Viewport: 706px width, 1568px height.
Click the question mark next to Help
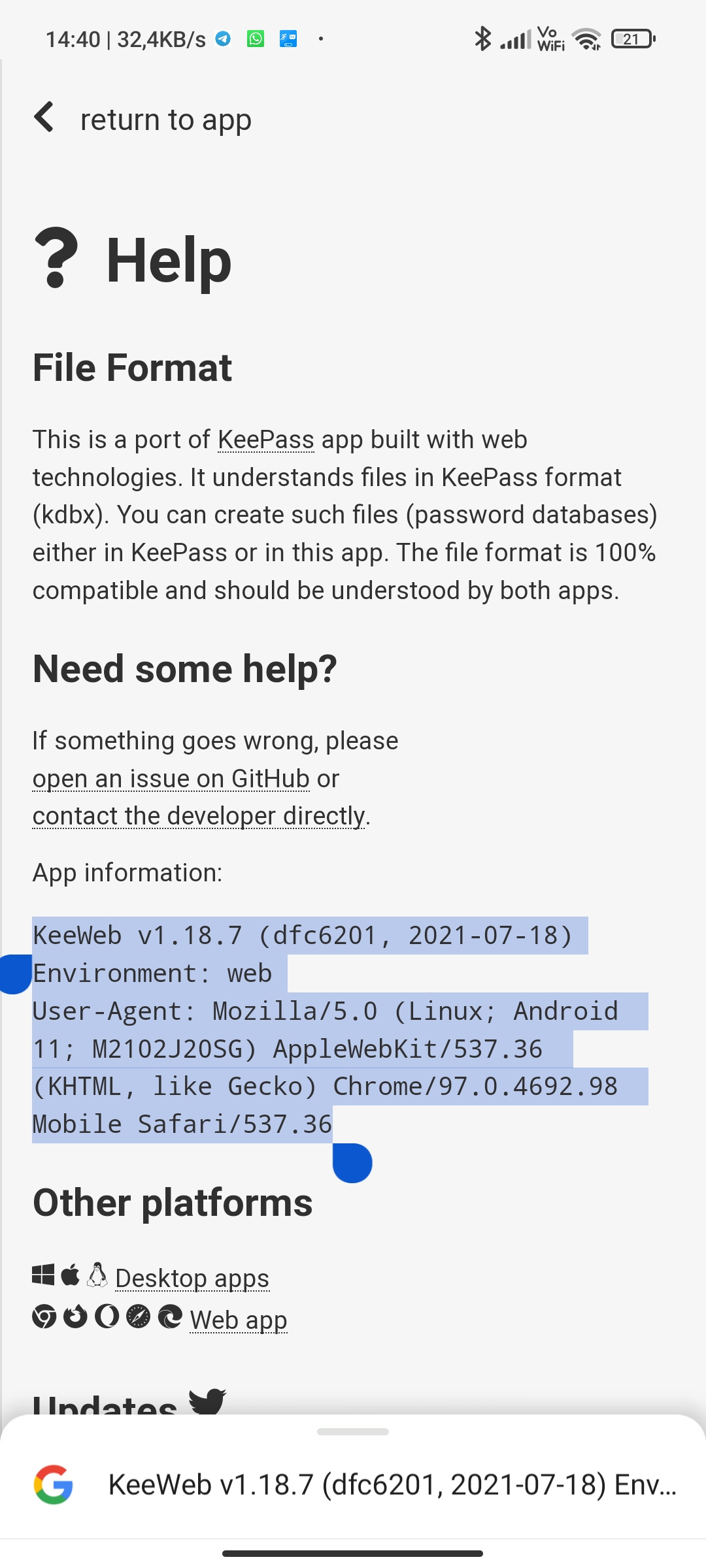click(58, 258)
